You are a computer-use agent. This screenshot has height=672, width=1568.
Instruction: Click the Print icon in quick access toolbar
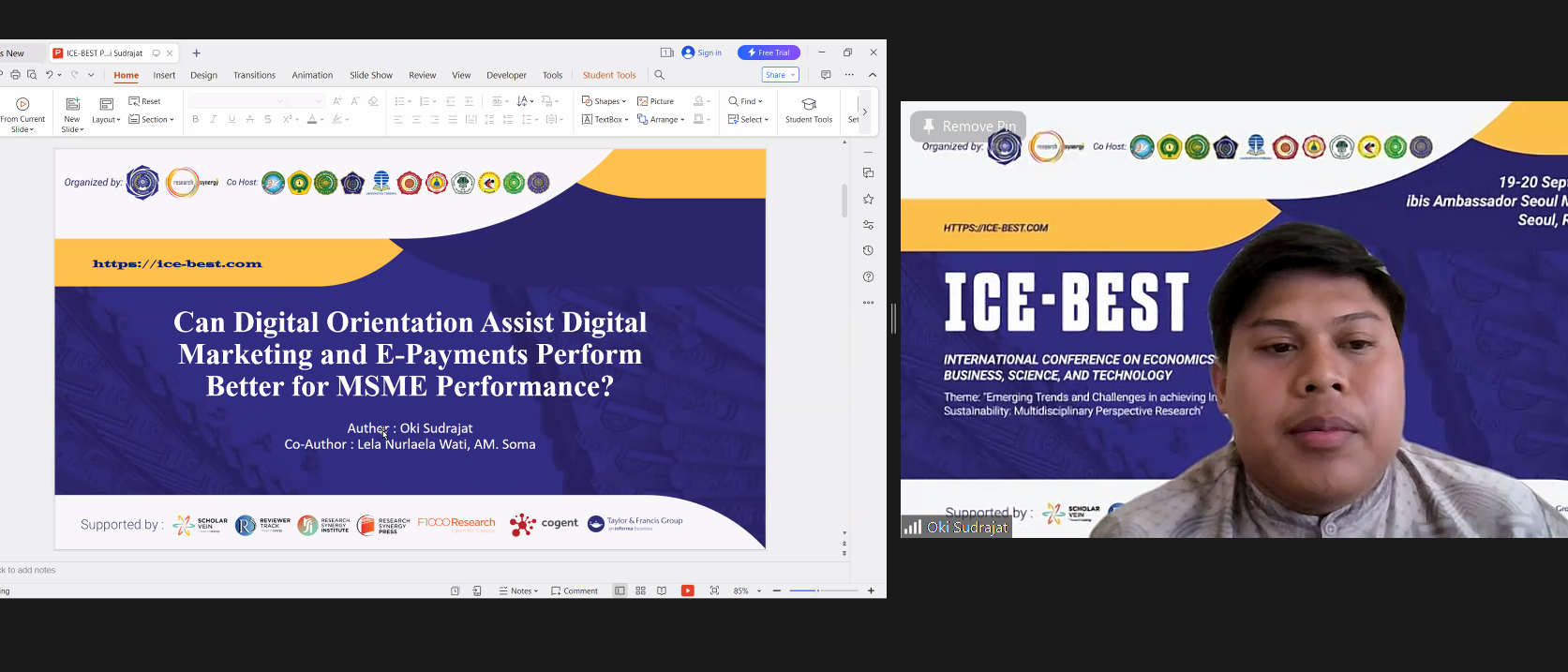click(15, 75)
